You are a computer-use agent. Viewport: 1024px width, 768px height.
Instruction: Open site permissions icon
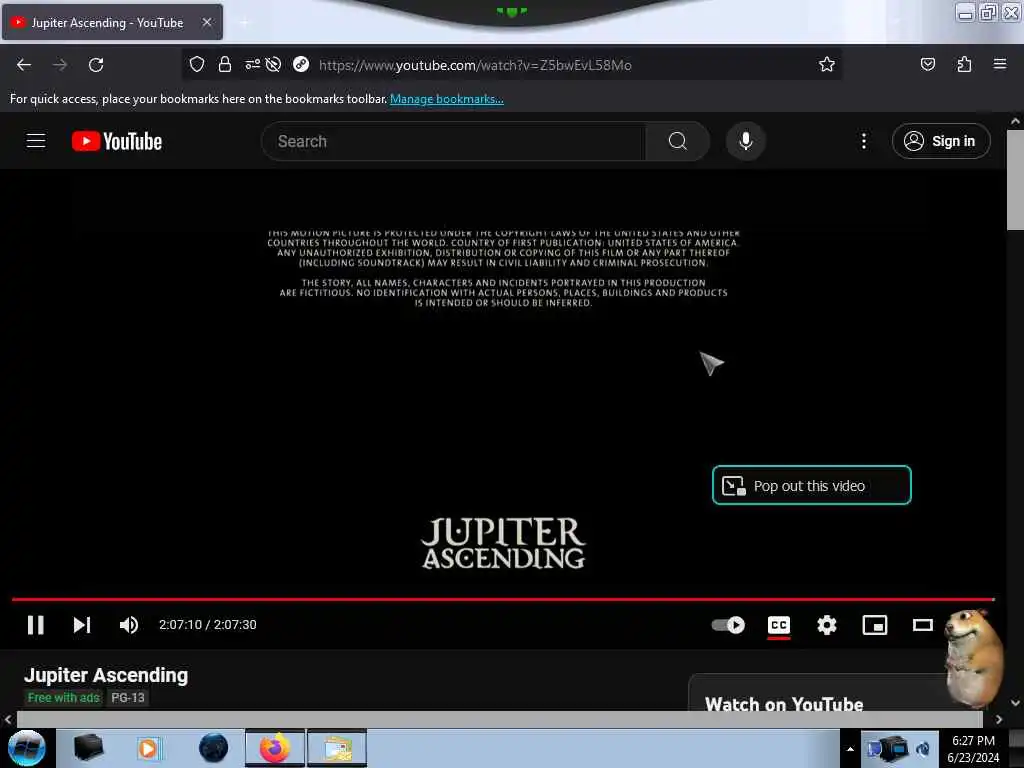tap(252, 64)
